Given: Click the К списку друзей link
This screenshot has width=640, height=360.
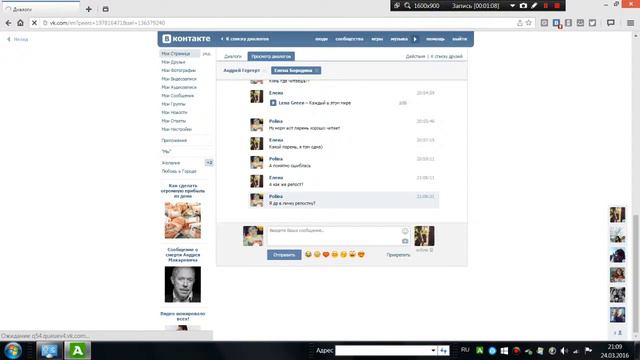Looking at the screenshot, I should 447,56.
